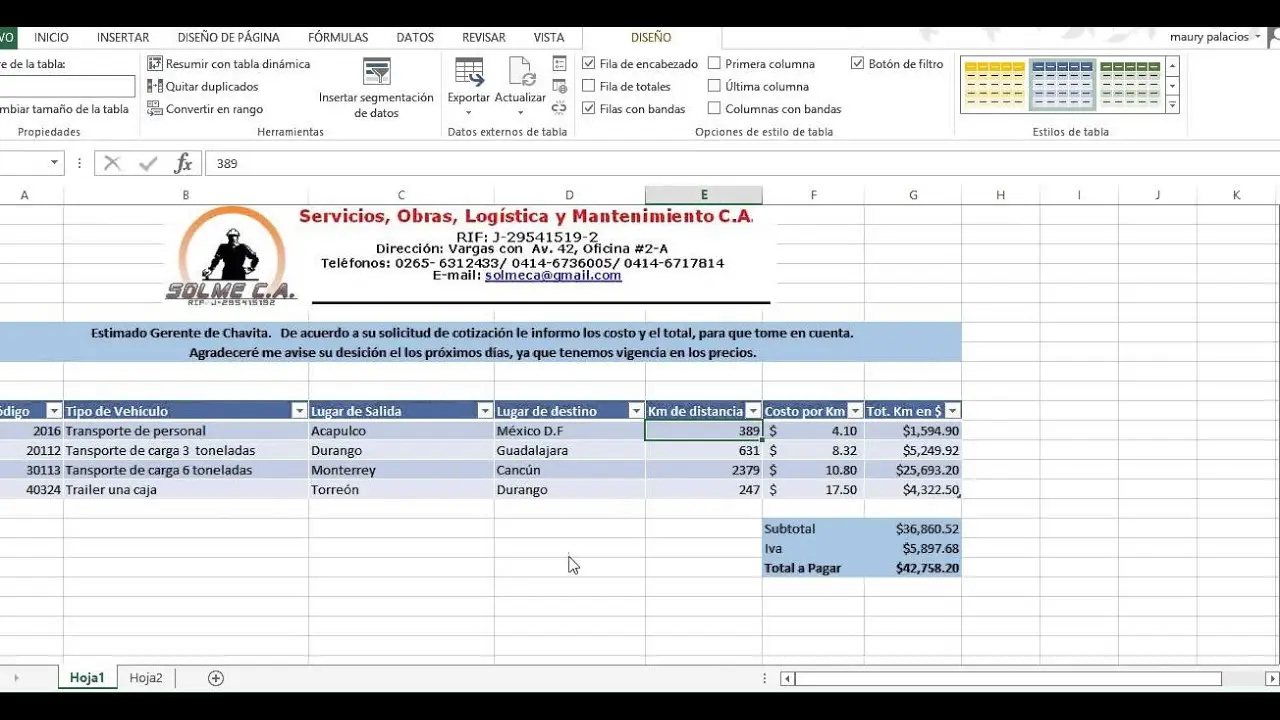Toggle Fila de encabezado checkbox
The image size is (1280, 720).
[x=588, y=63]
